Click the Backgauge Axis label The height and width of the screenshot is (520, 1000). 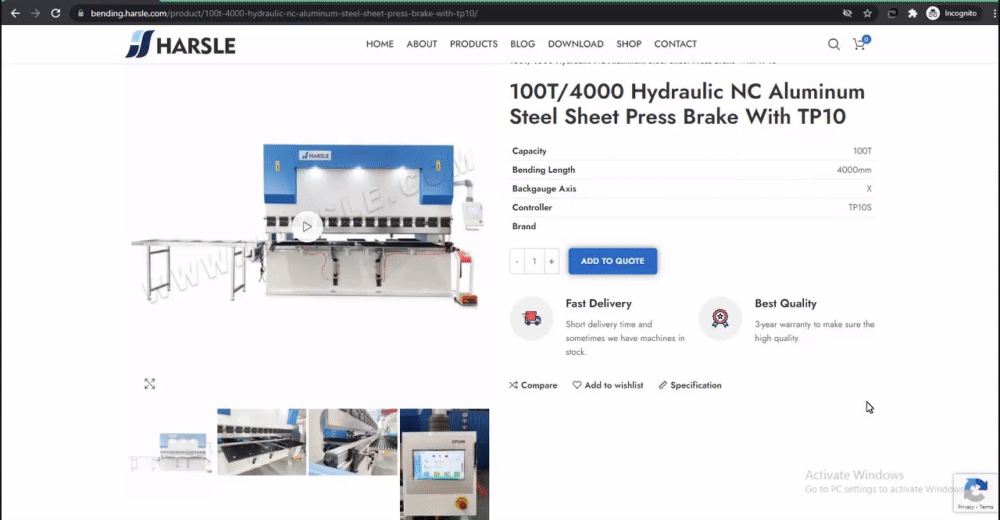point(544,189)
